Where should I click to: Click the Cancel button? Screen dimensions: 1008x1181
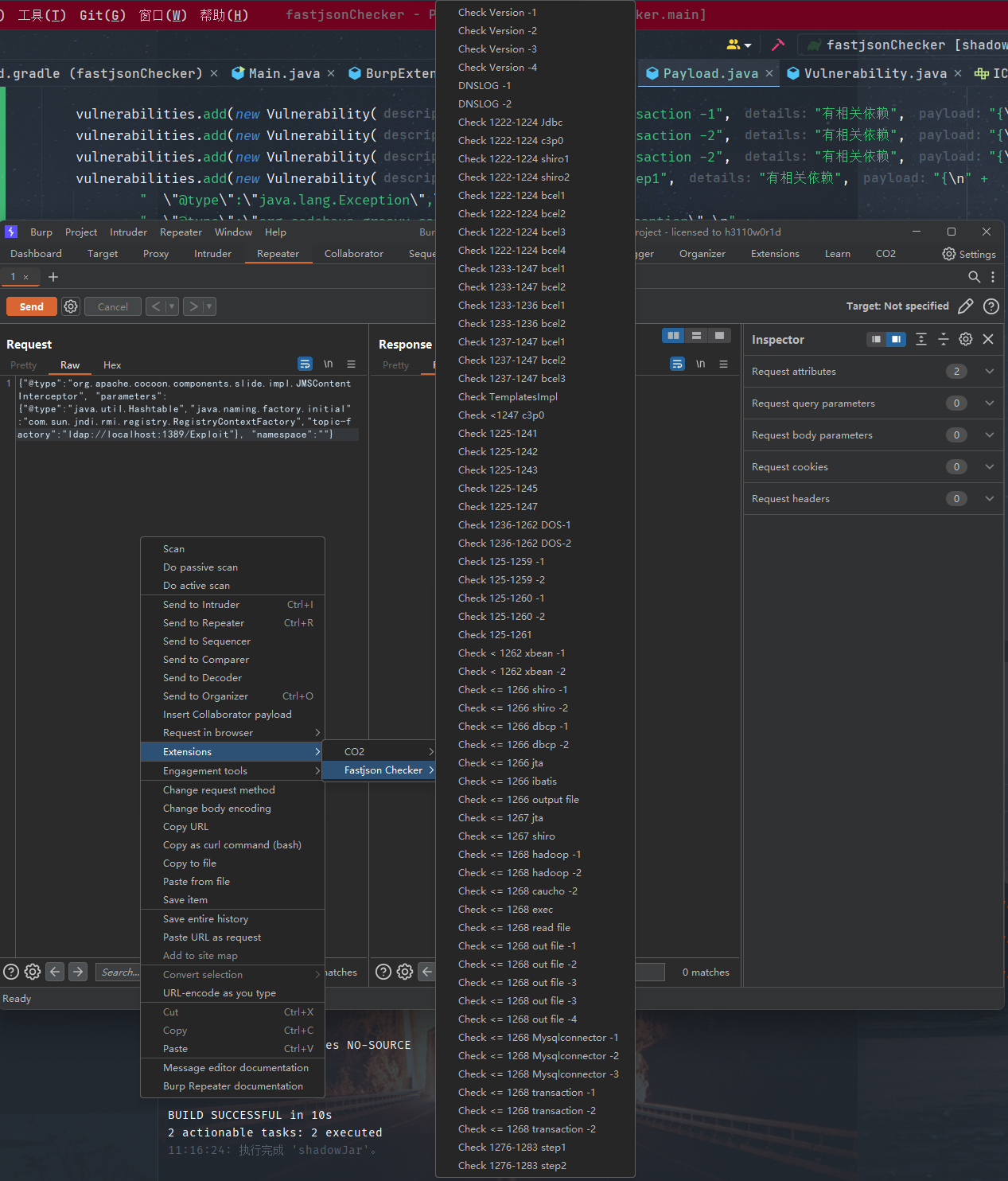point(112,306)
